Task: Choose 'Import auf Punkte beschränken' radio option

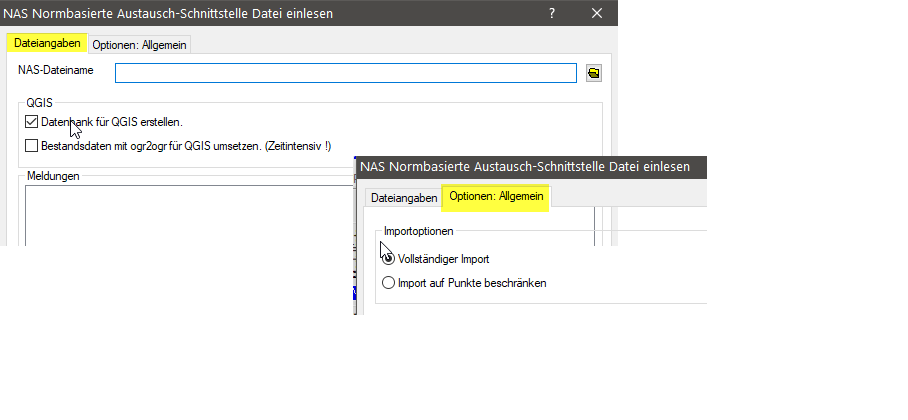Action: 389,283
